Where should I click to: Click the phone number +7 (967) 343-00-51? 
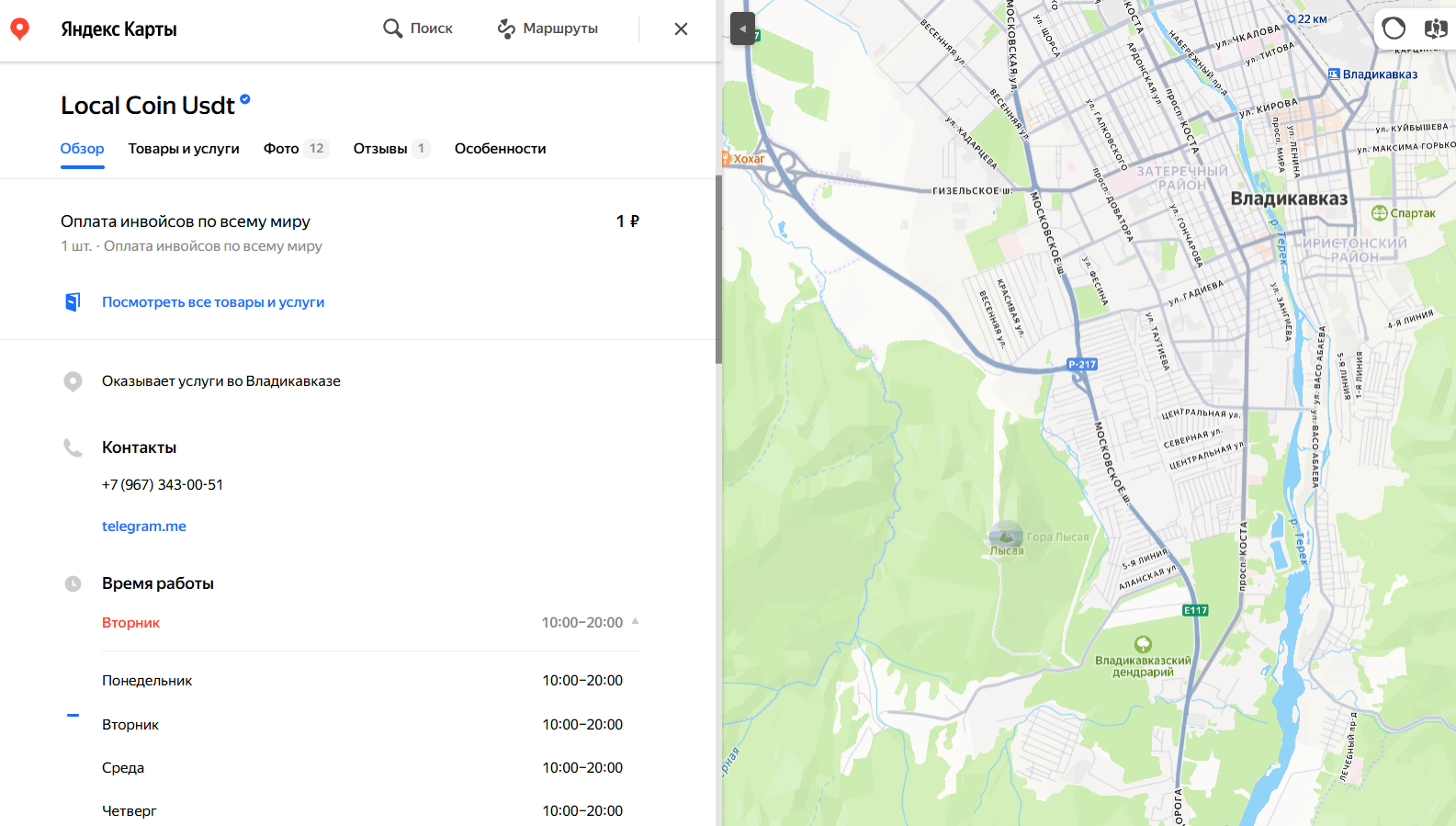tap(163, 485)
